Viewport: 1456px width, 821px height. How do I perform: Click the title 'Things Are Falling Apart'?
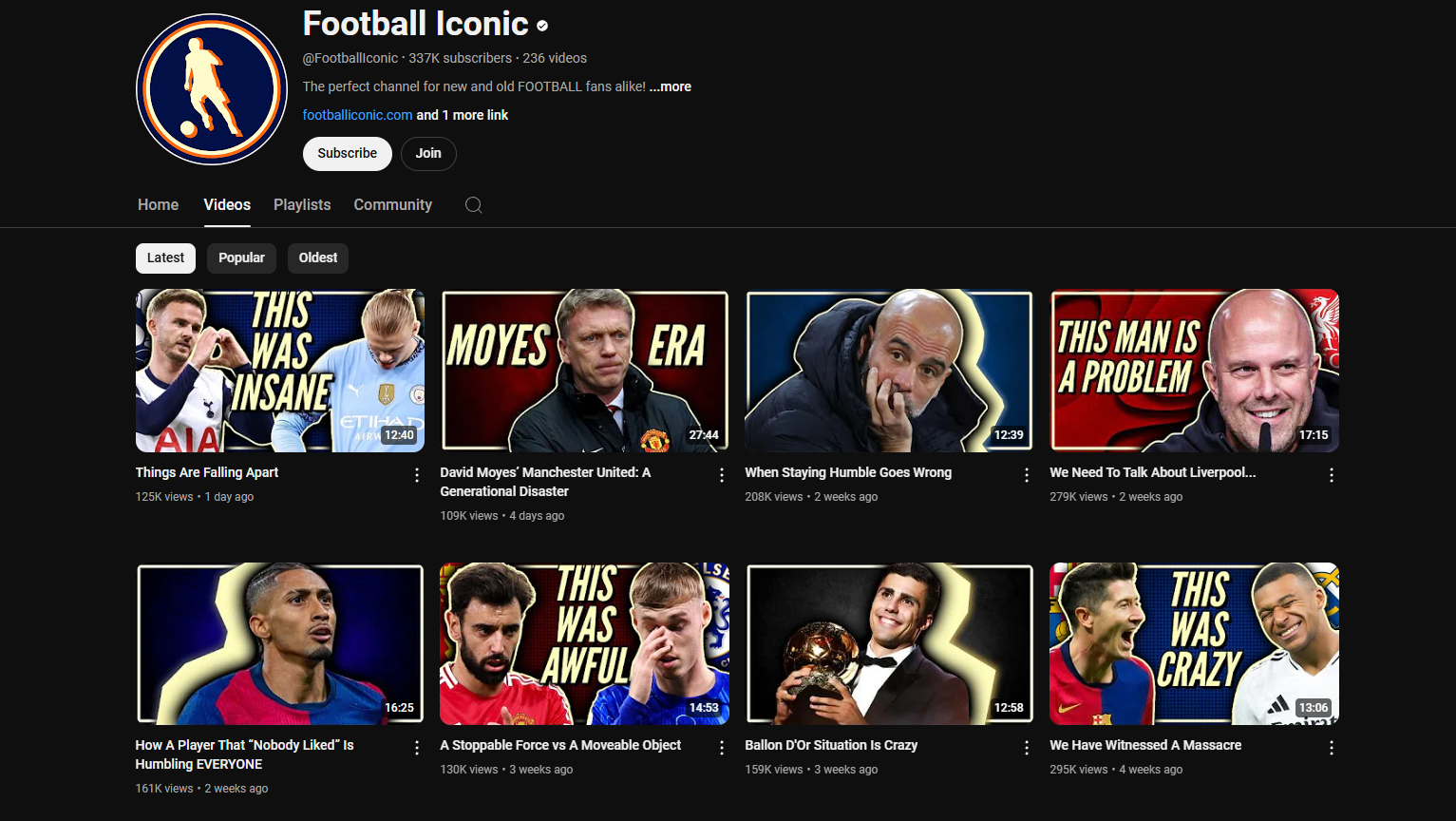[x=207, y=472]
